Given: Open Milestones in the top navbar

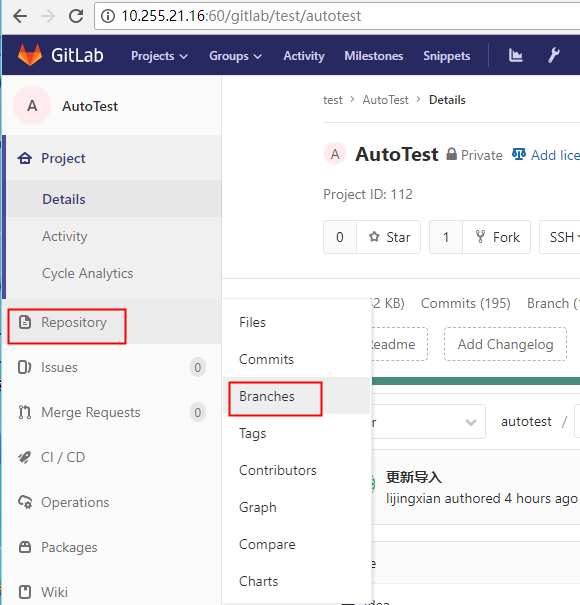Looking at the screenshot, I should (374, 56).
